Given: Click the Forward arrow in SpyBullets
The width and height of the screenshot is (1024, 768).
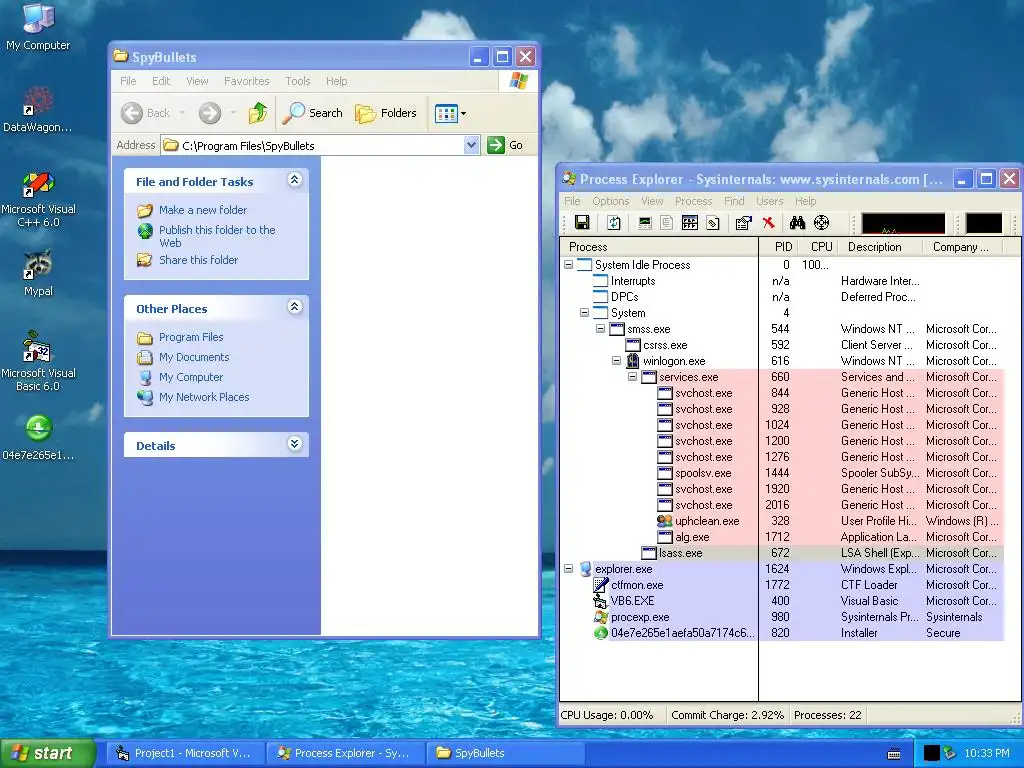Looking at the screenshot, I should [210, 113].
